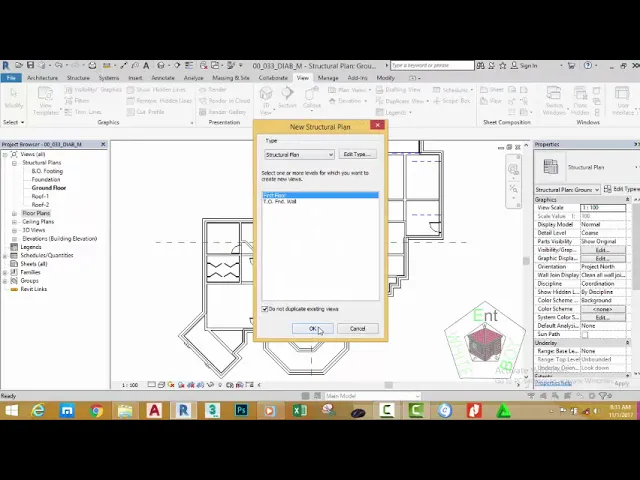The image size is (640, 480).
Task: Click the binoculars search icon
Action: click(x=480, y=65)
